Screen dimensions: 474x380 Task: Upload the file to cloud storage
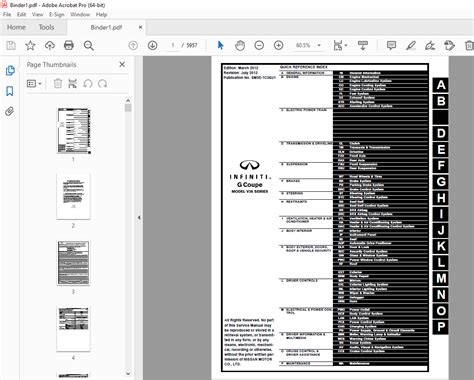[x=50, y=45]
